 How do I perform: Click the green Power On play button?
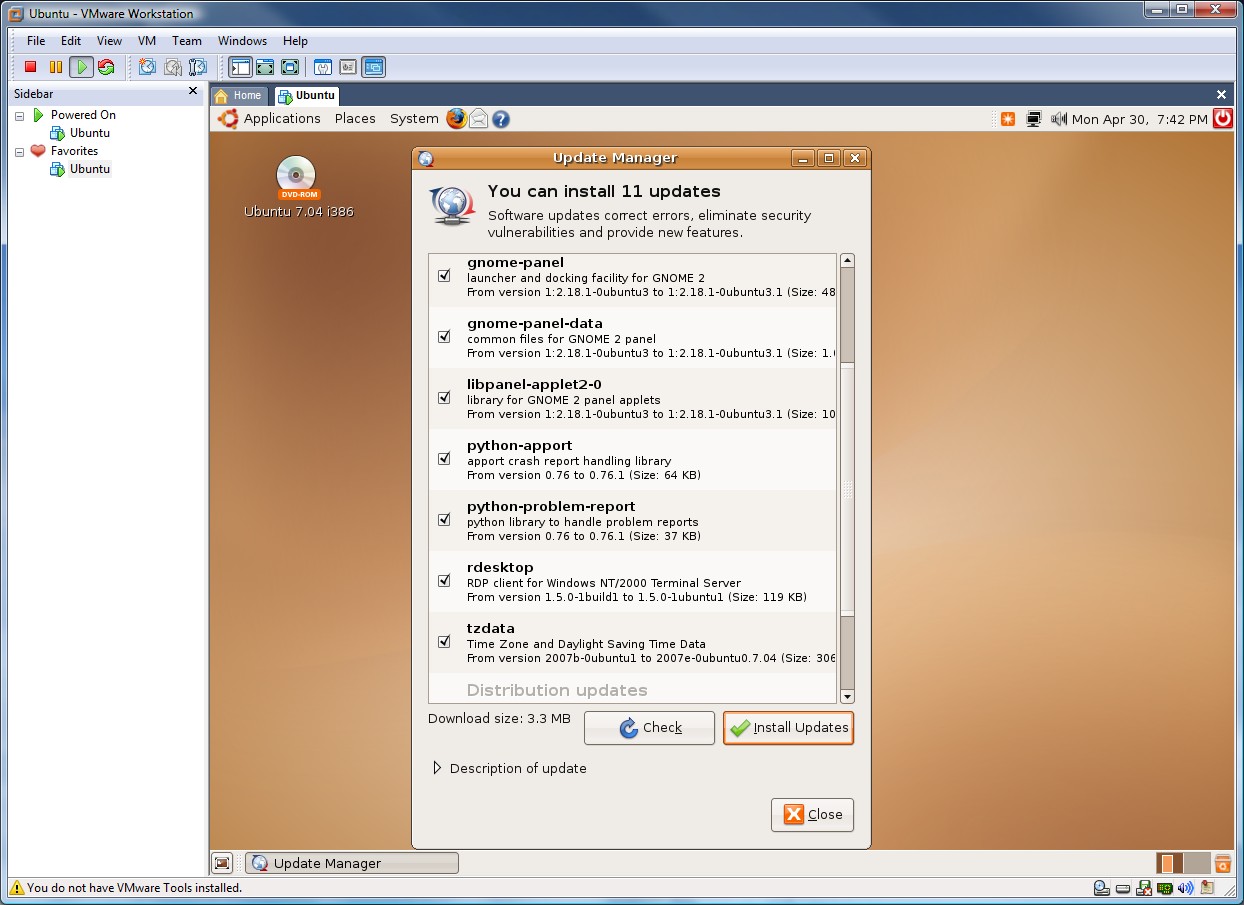click(81, 67)
